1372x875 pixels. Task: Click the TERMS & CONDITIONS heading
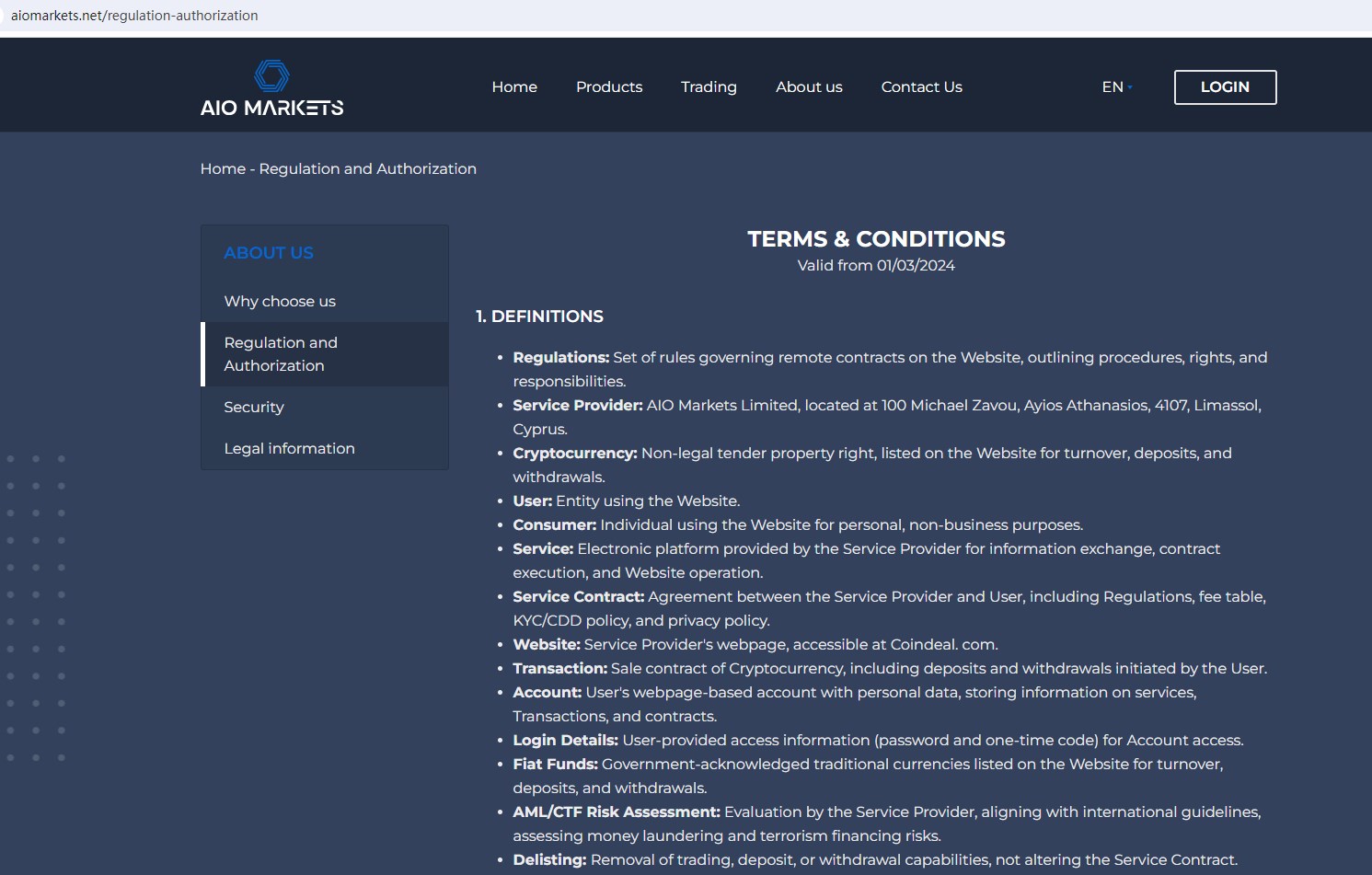pyautogui.click(x=876, y=239)
